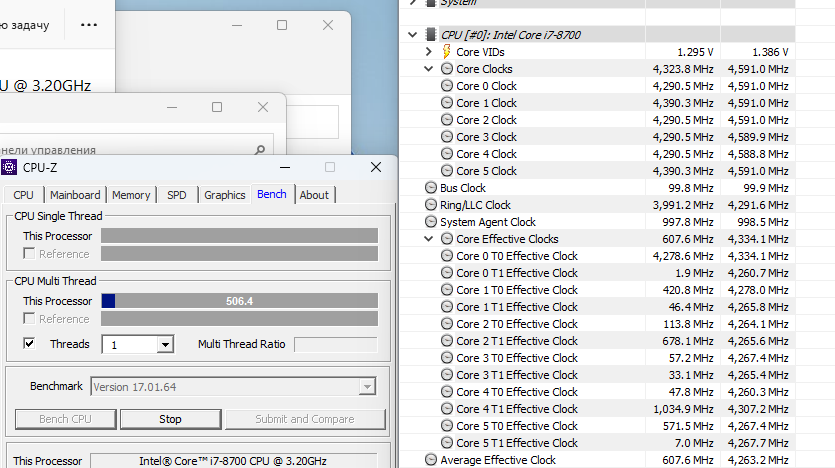Collapse the Core Effective Clocks group

(x=429, y=239)
